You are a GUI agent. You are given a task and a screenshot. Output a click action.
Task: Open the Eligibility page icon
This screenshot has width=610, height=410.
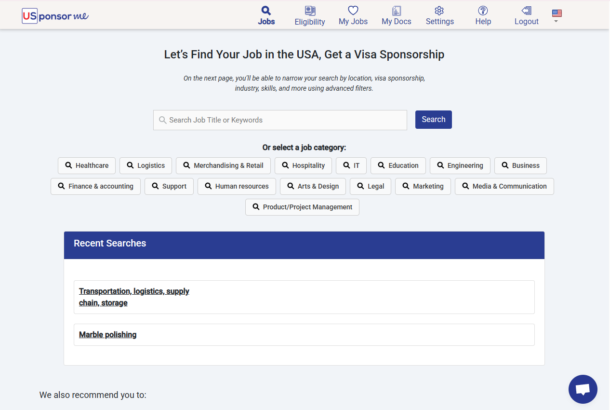309,10
